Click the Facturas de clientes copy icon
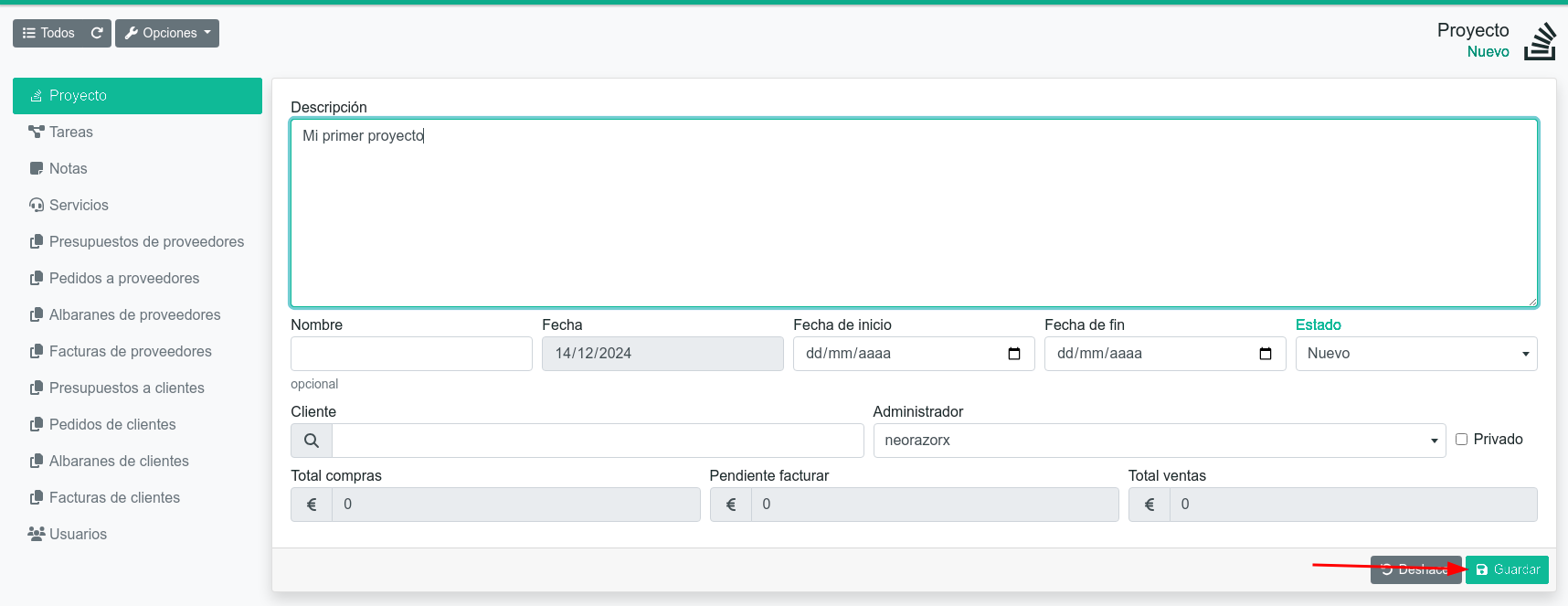This screenshot has height=606, width=1568. 37,497
